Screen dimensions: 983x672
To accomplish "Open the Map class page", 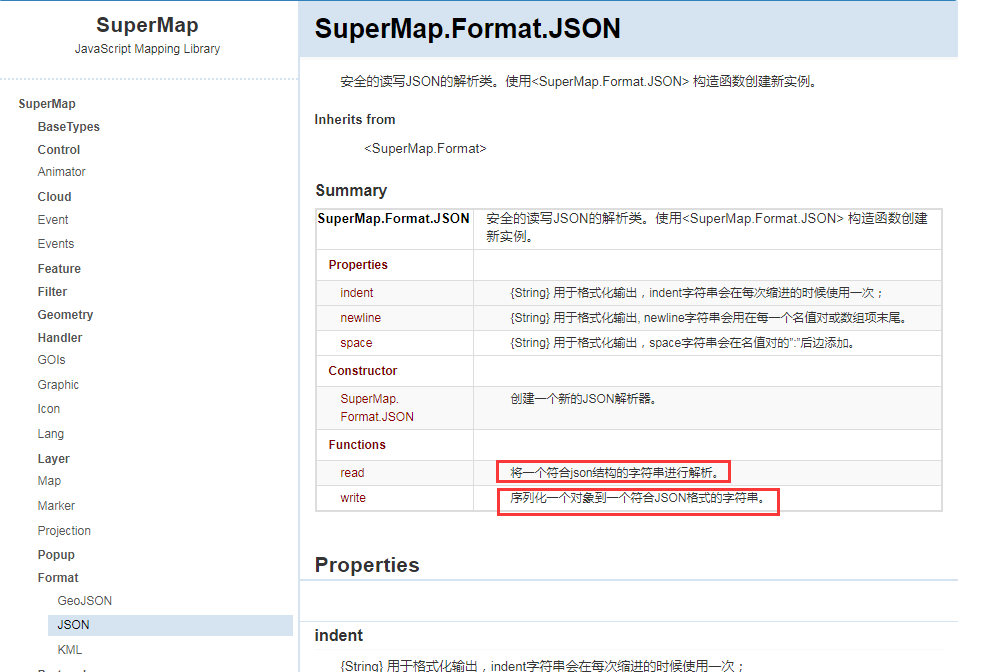I will [x=49, y=481].
